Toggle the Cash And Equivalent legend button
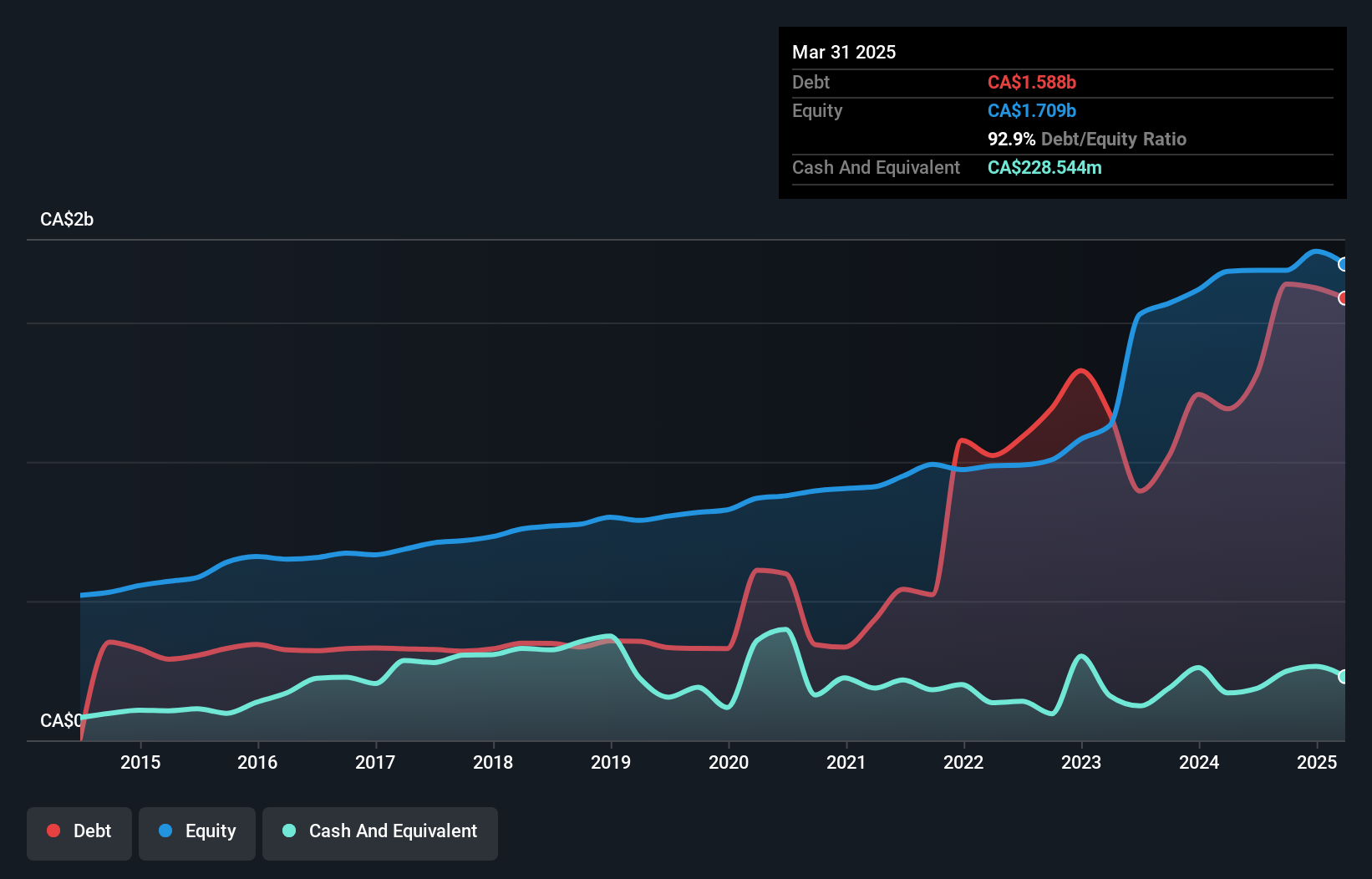The width and height of the screenshot is (1372, 879). click(x=380, y=833)
